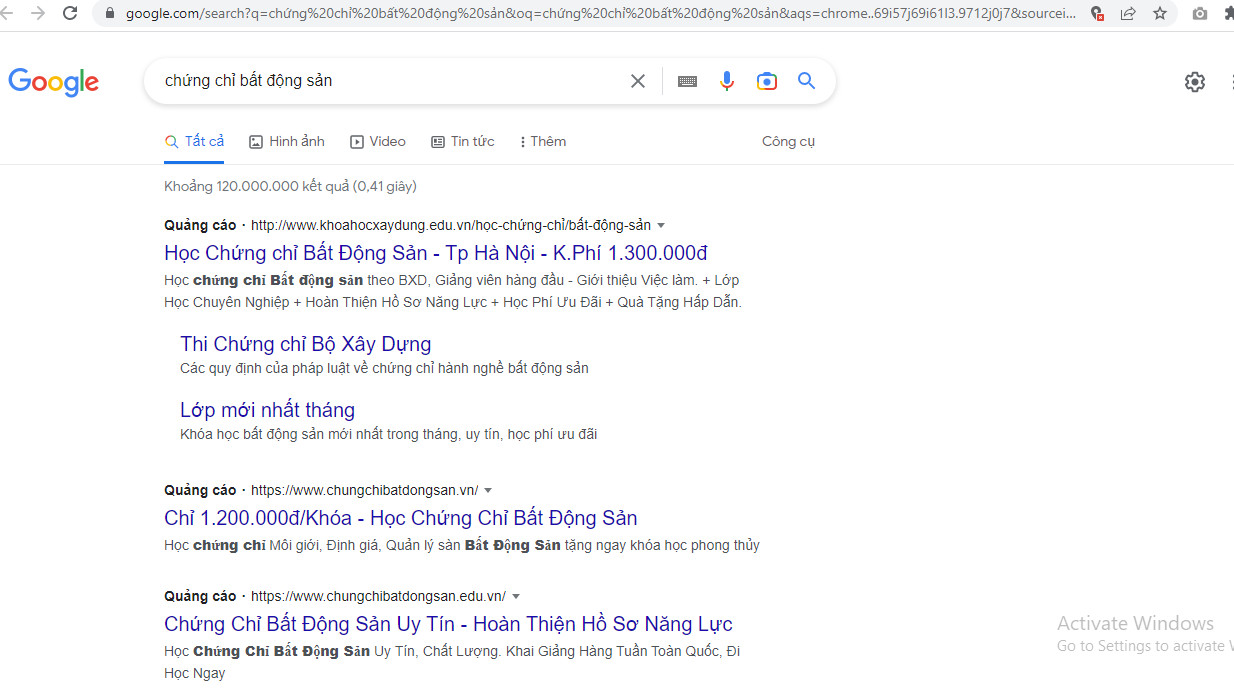The width and height of the screenshot is (1234, 688).
Task: Switch to the Tin tức tab
Action: pyautogui.click(x=463, y=142)
